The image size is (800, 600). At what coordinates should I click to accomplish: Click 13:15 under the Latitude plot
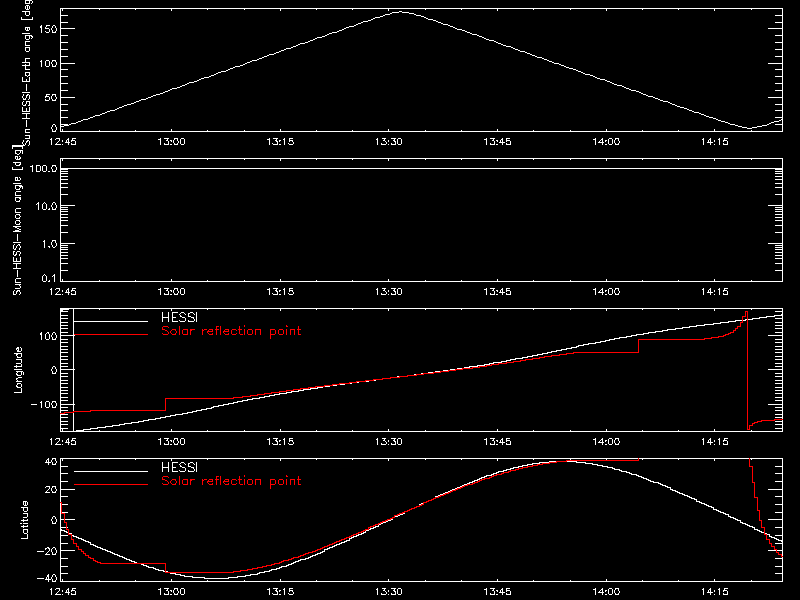point(280,591)
